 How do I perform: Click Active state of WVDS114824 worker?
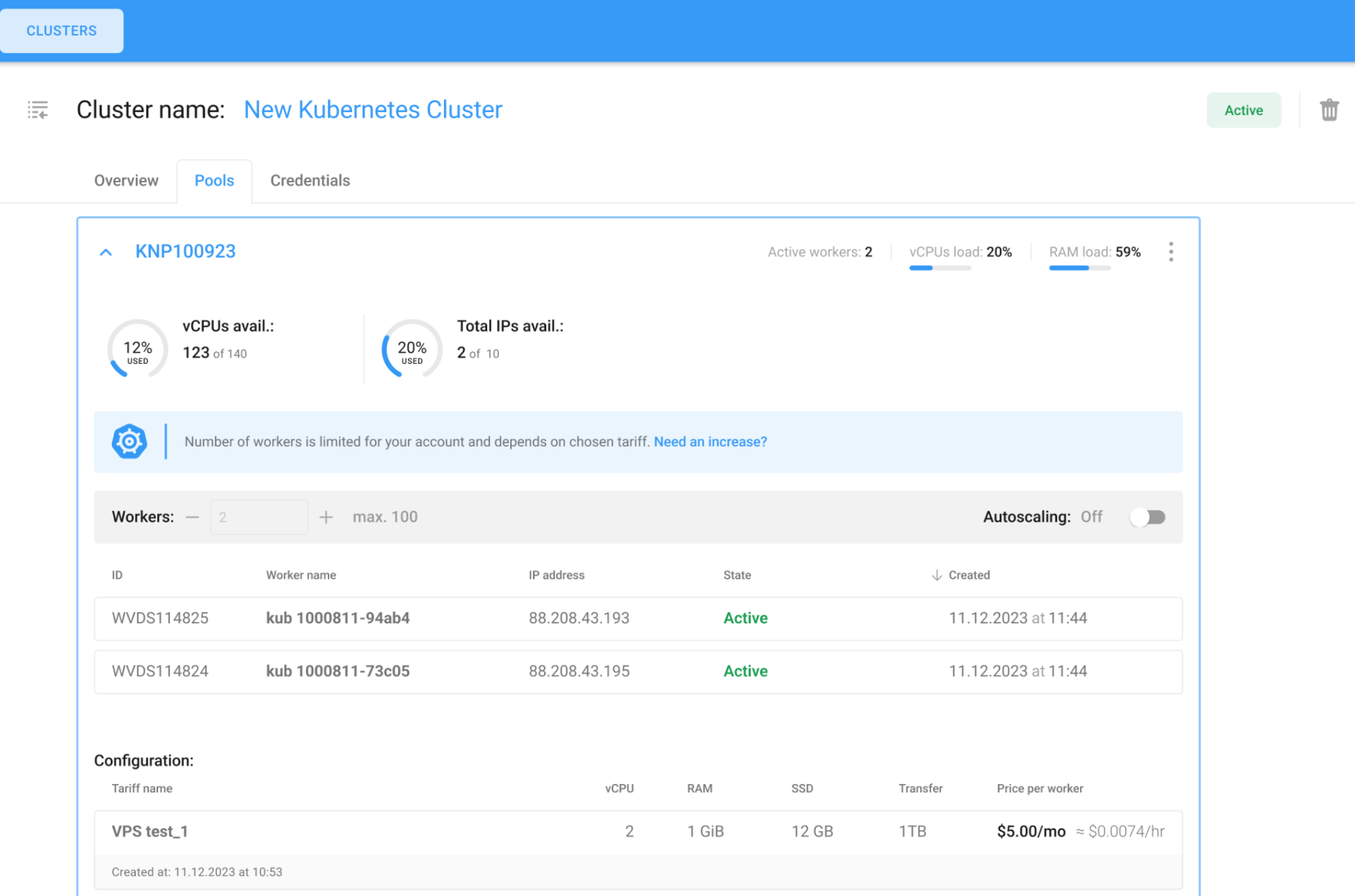coord(745,672)
